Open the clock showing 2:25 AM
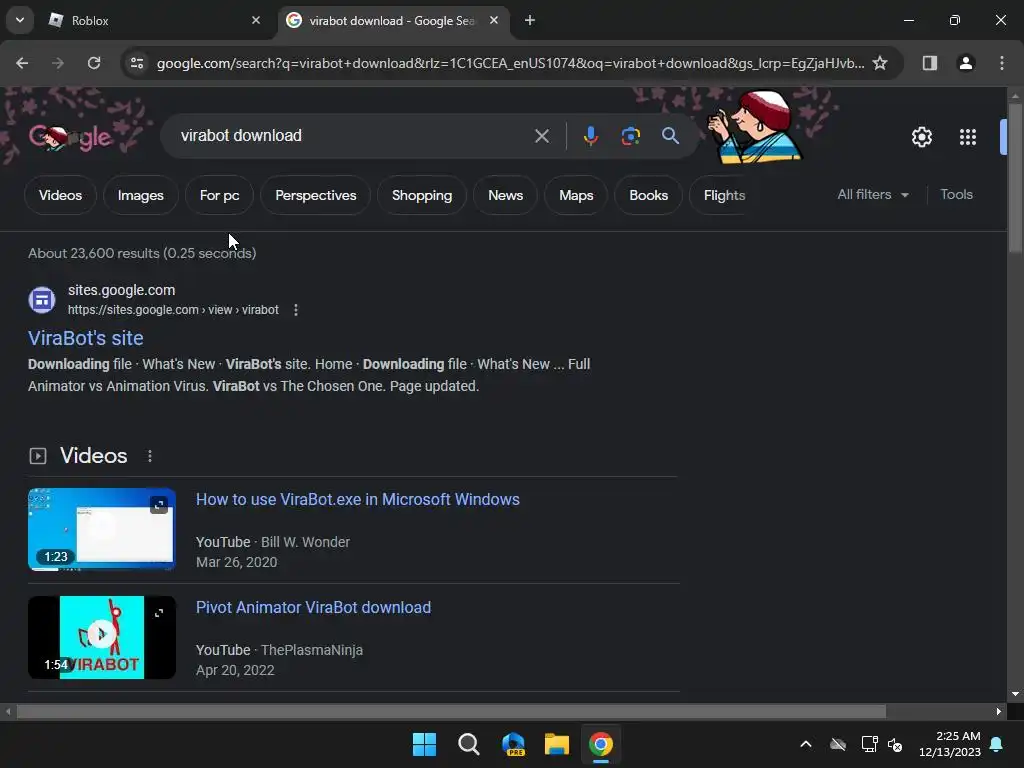Image resolution: width=1024 pixels, height=768 pixels. tap(950, 744)
